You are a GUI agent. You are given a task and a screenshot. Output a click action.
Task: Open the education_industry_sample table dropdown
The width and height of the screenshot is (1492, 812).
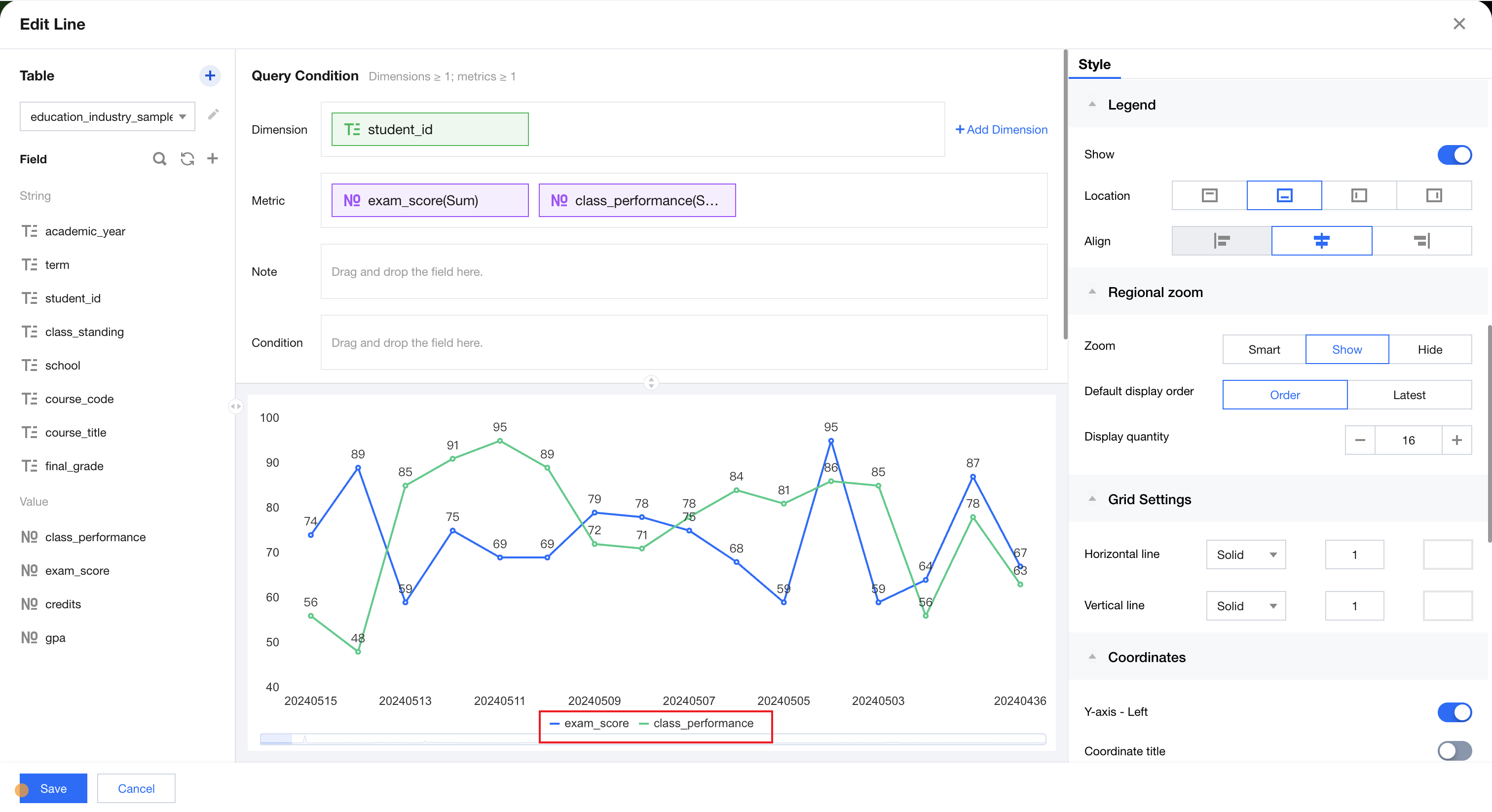[x=107, y=116]
